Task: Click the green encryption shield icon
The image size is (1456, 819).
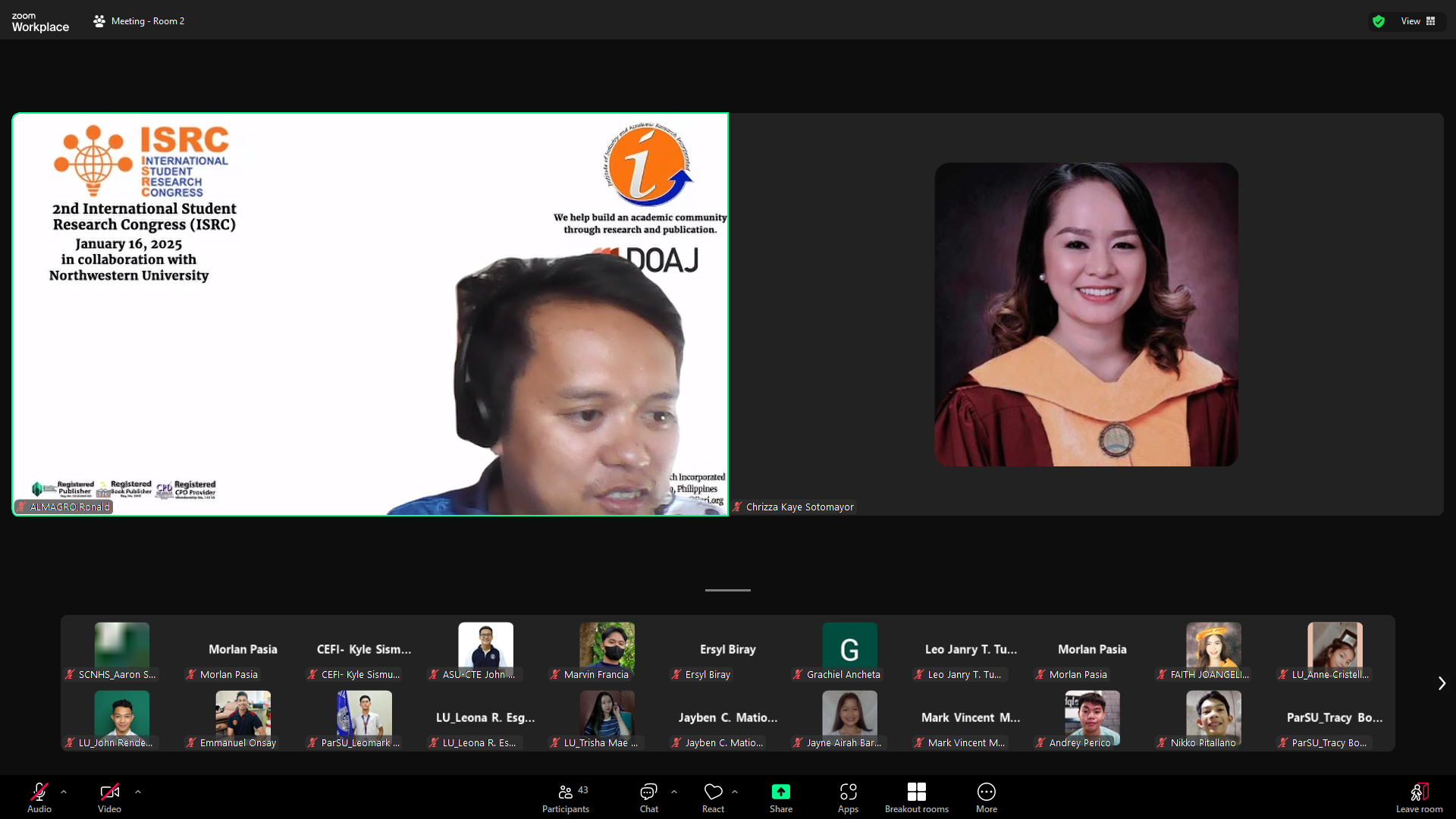Action: (x=1379, y=21)
